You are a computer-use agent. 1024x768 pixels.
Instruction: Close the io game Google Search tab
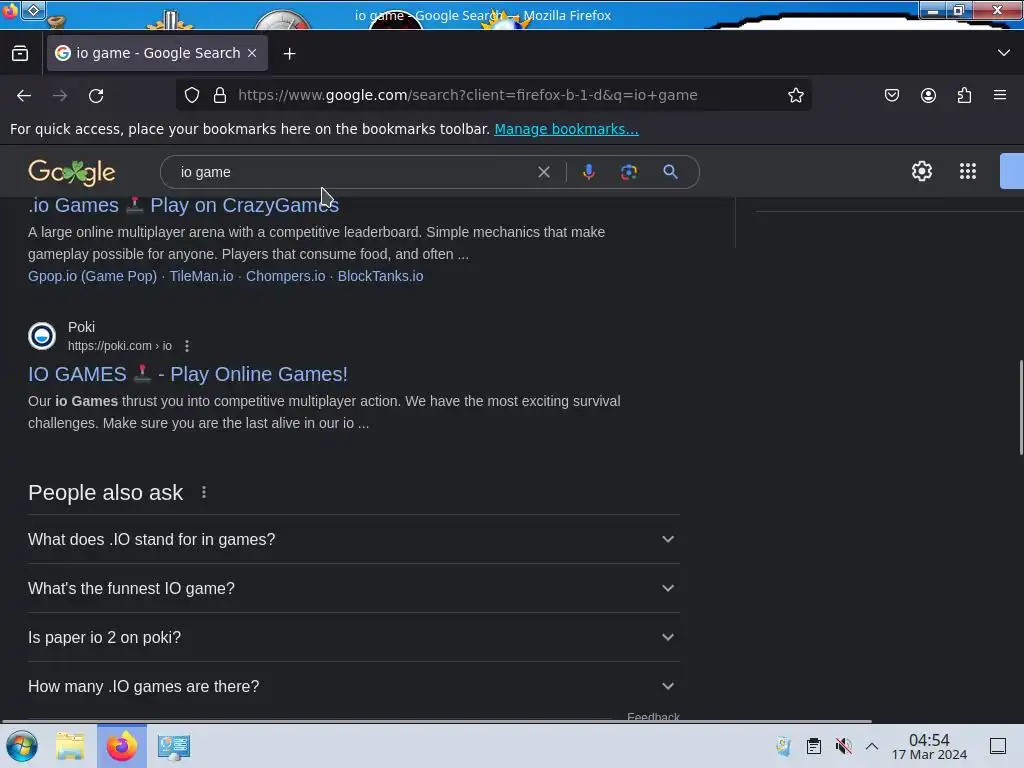pos(252,53)
